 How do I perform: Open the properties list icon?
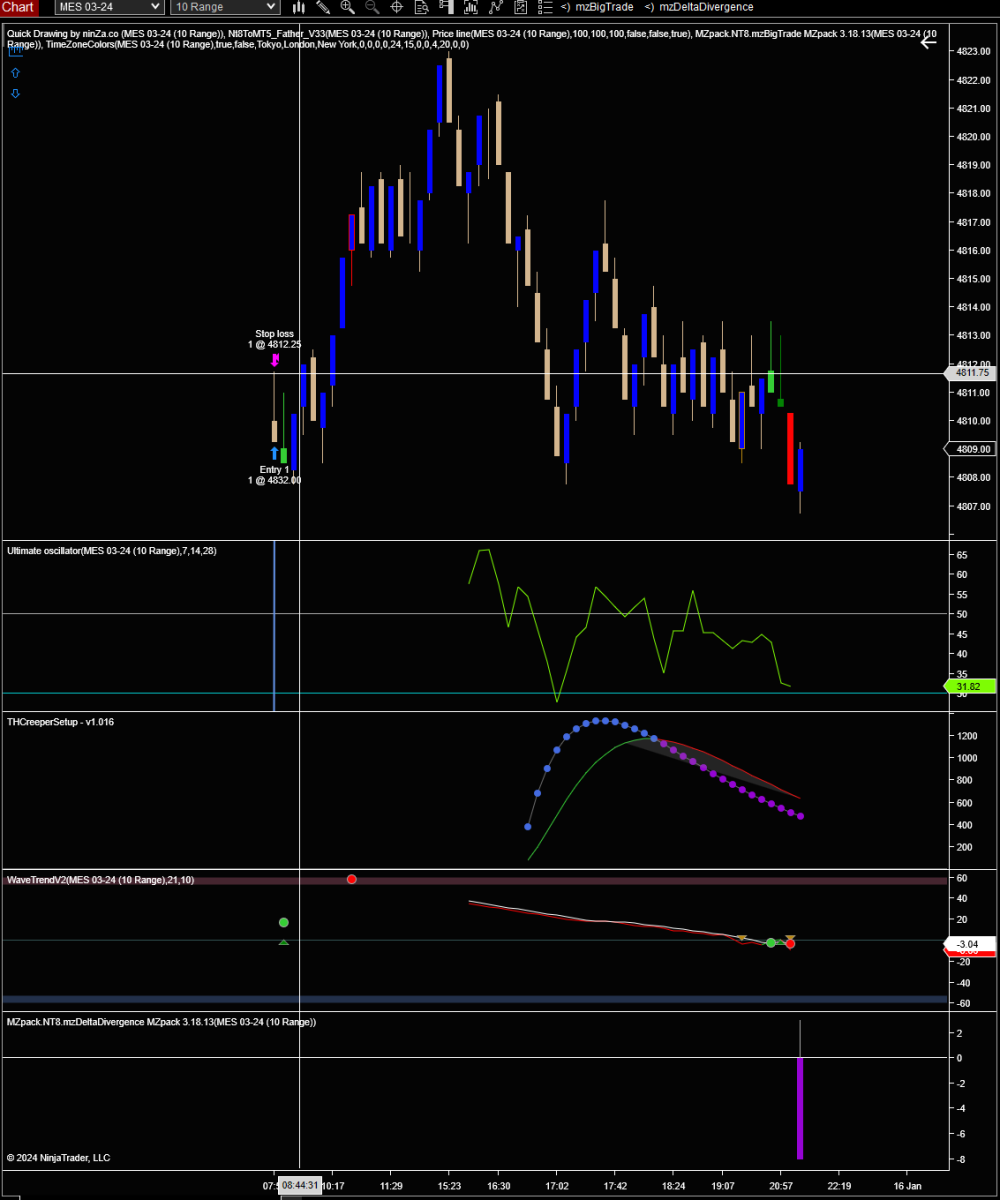544,7
